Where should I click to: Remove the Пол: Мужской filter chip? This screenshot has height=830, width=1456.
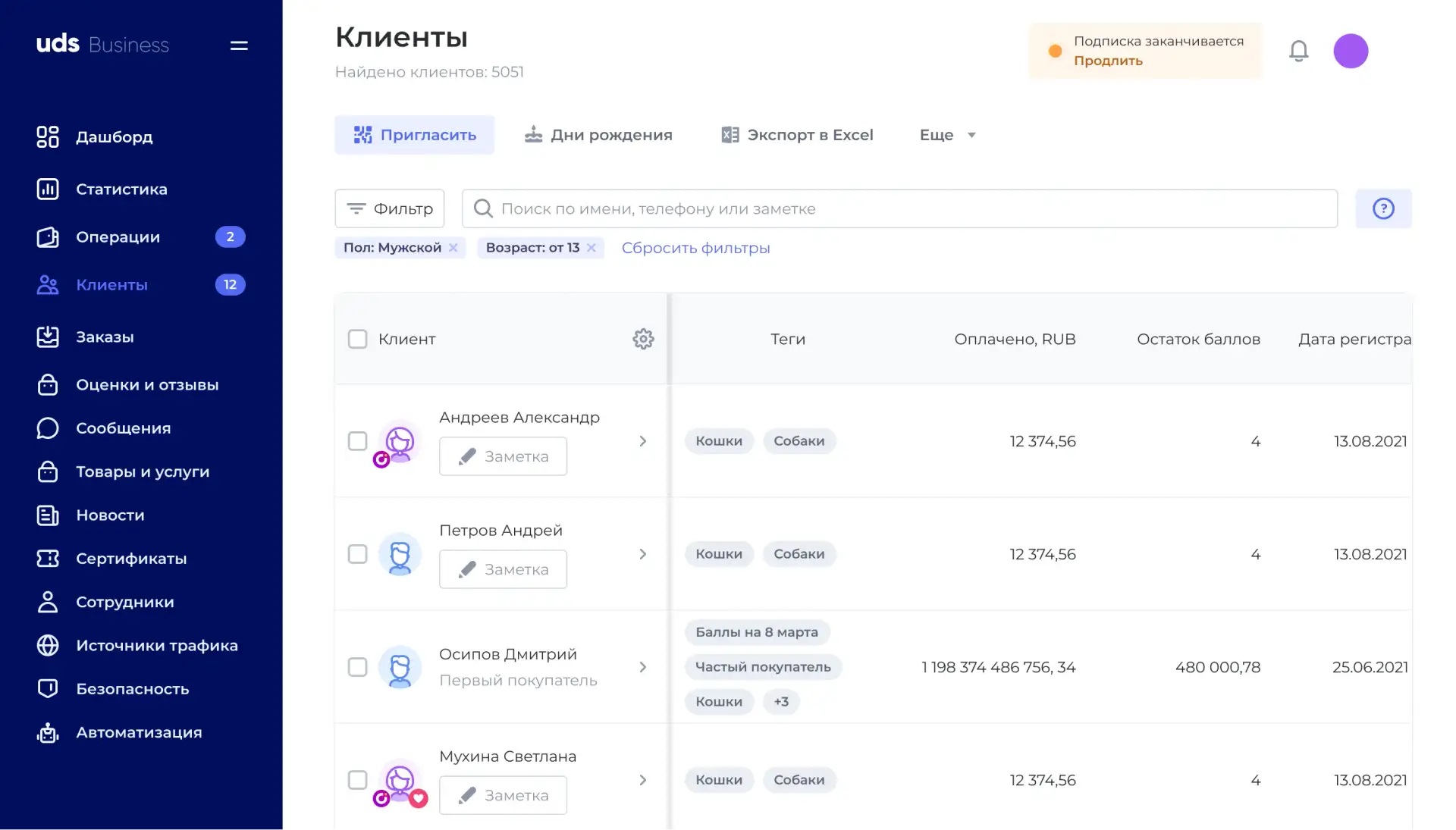(453, 248)
